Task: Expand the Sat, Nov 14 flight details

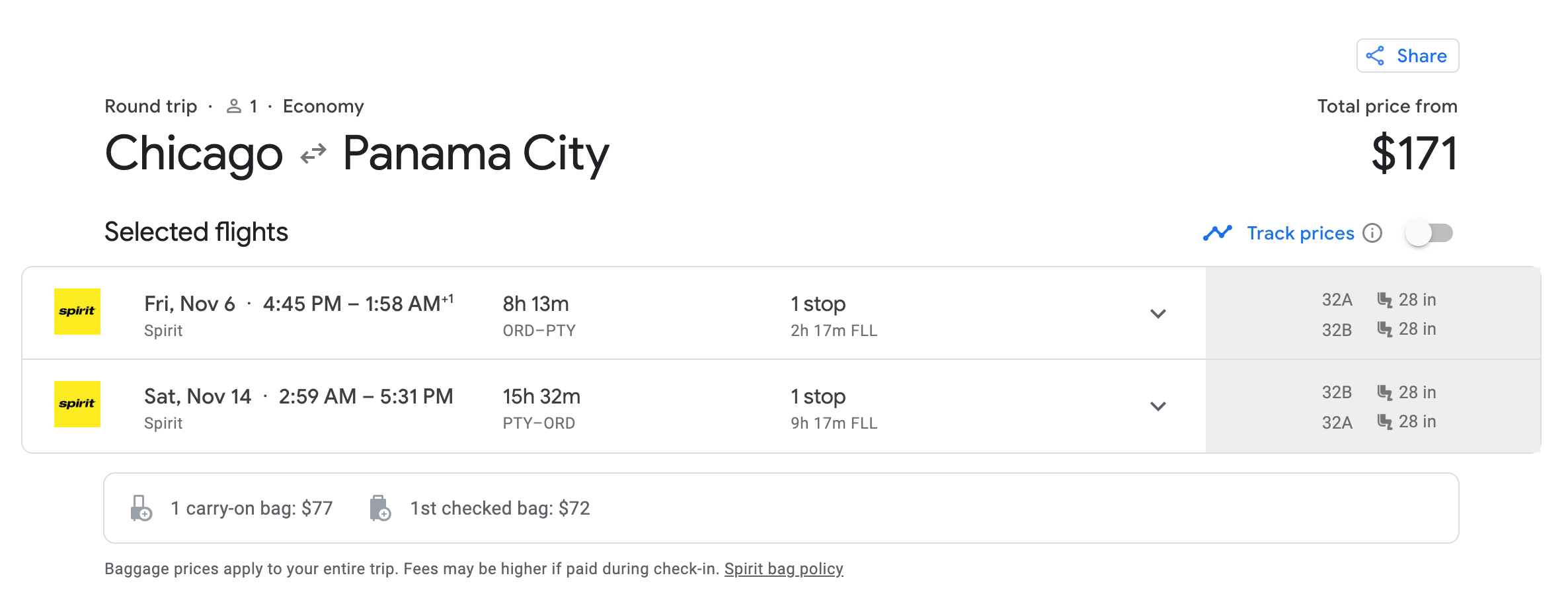Action: [1157, 406]
